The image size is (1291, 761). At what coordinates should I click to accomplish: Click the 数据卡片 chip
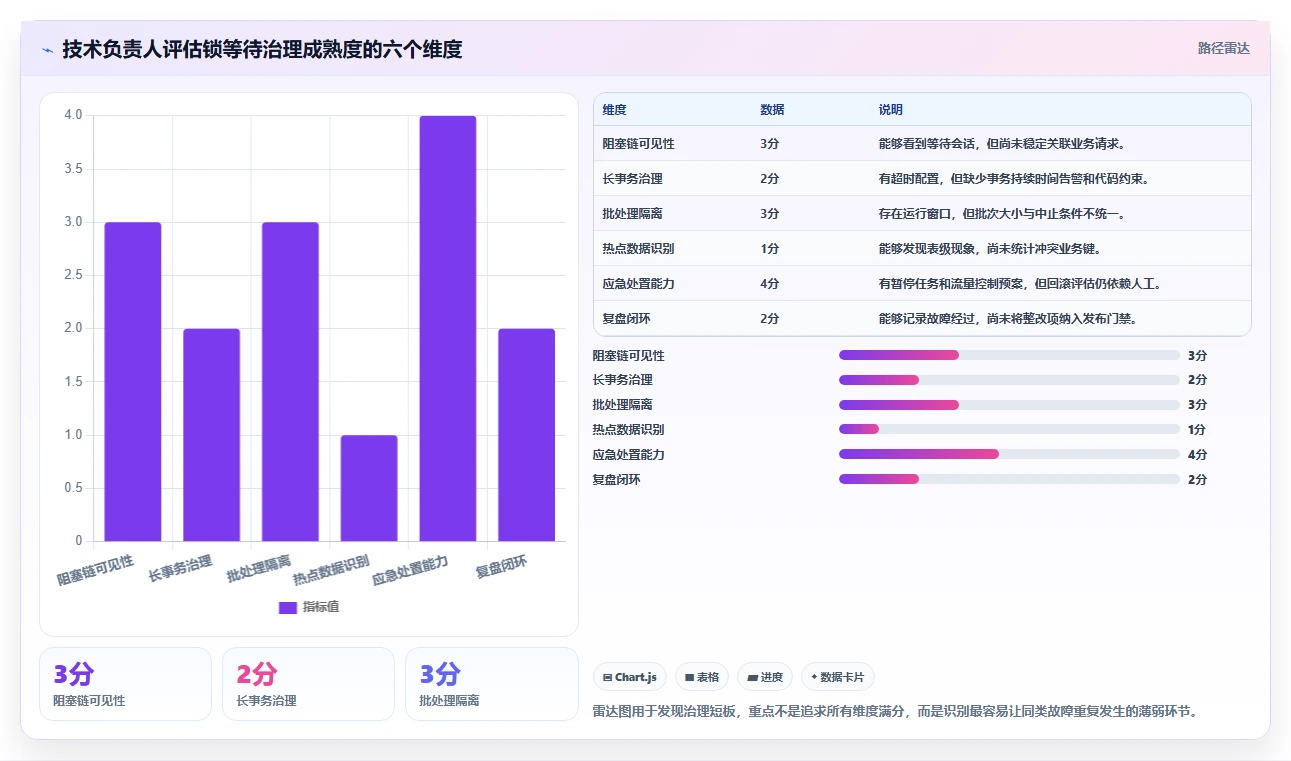tap(838, 677)
